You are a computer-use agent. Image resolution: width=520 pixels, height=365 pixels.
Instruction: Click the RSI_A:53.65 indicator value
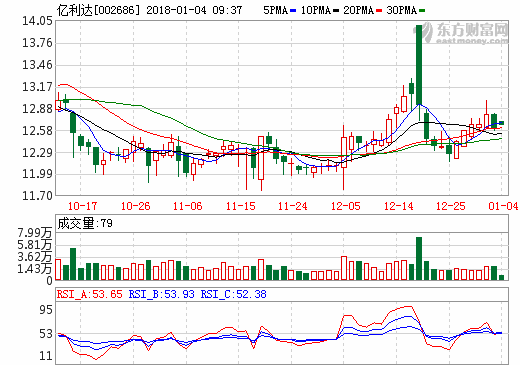(90, 294)
